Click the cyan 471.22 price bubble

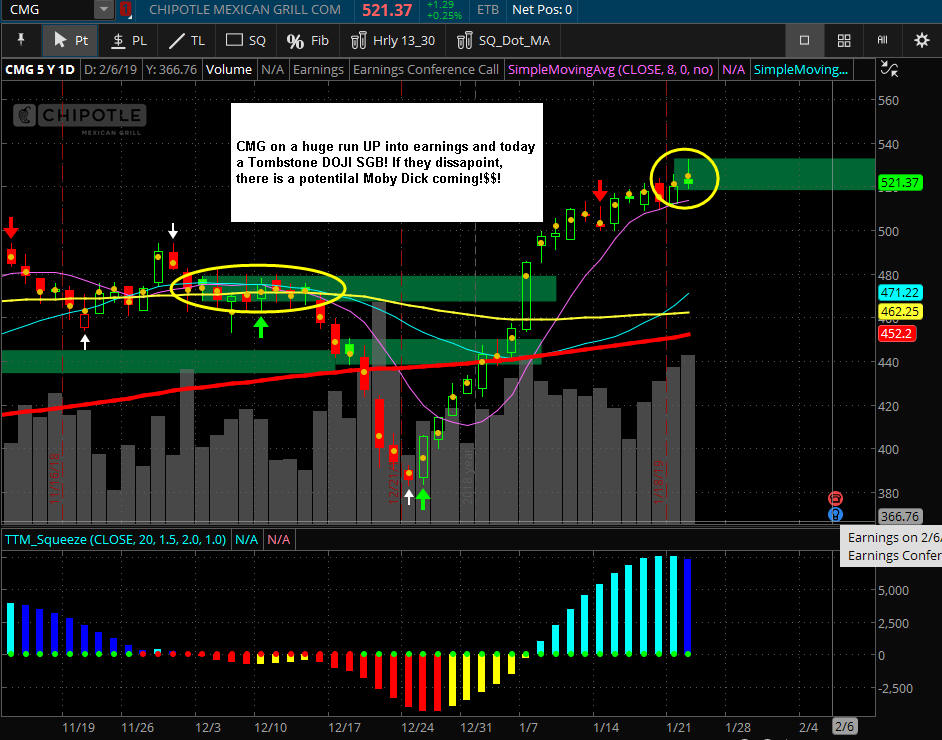[900, 293]
